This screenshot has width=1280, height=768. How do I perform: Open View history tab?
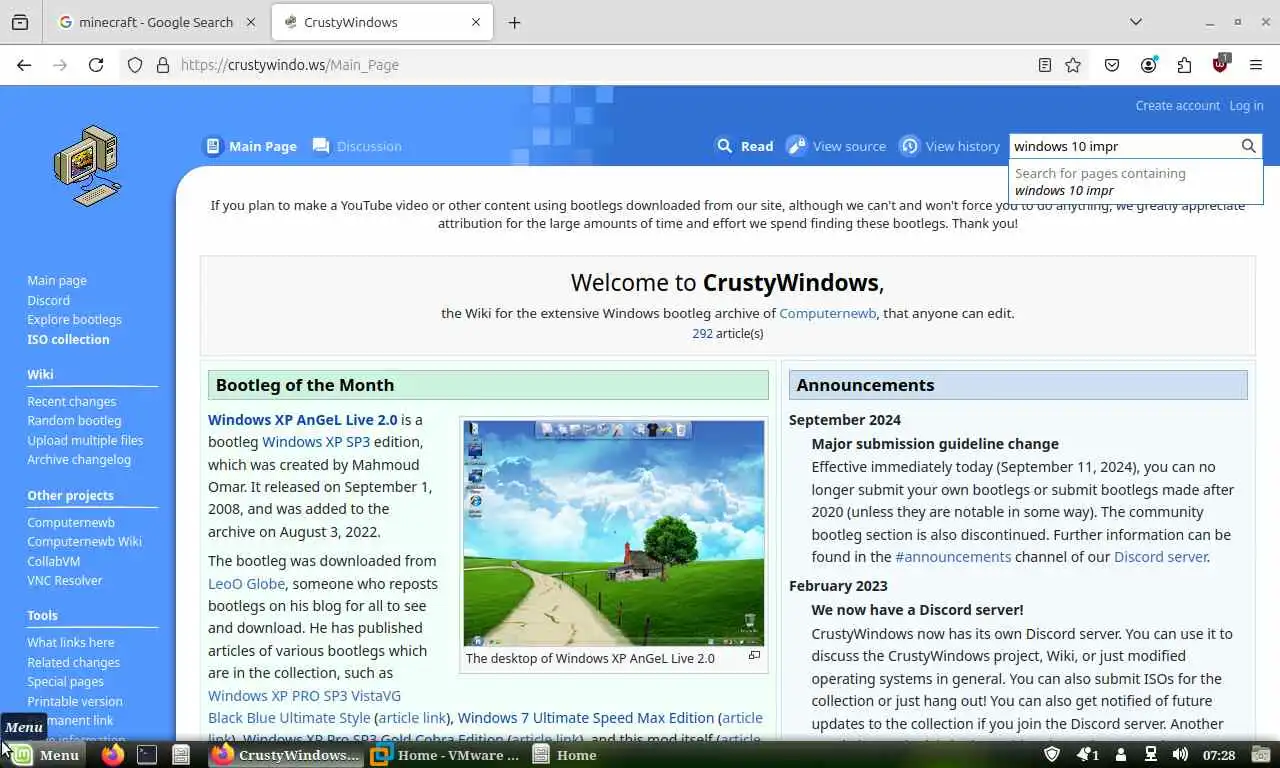[x=949, y=146]
